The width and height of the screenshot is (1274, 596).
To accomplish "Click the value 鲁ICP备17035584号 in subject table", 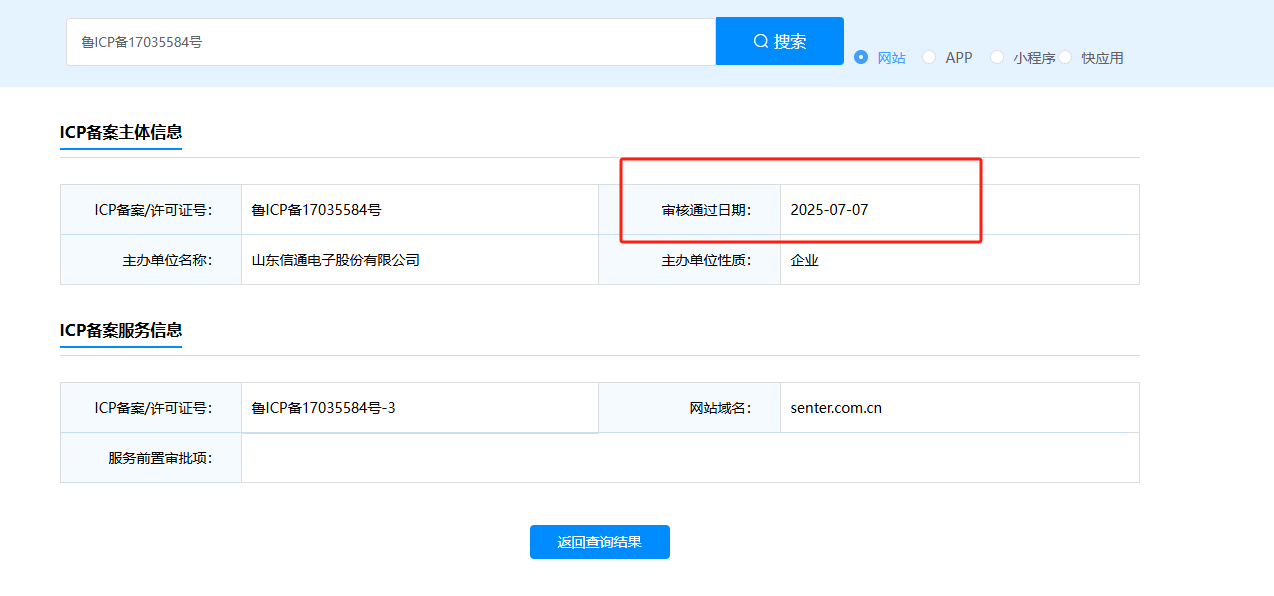I will (x=316, y=210).
